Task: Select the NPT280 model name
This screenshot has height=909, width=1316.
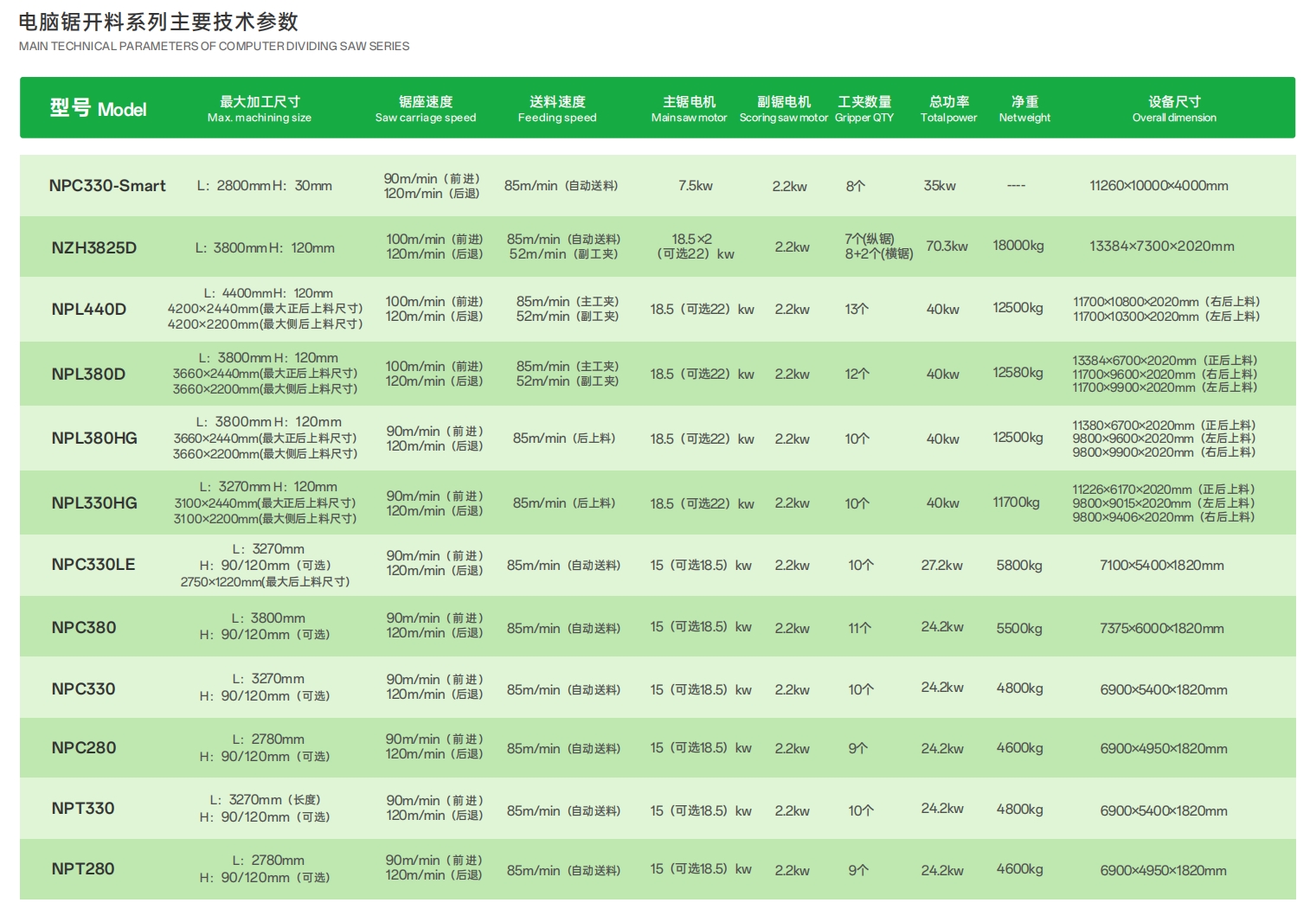Action: click(x=82, y=869)
